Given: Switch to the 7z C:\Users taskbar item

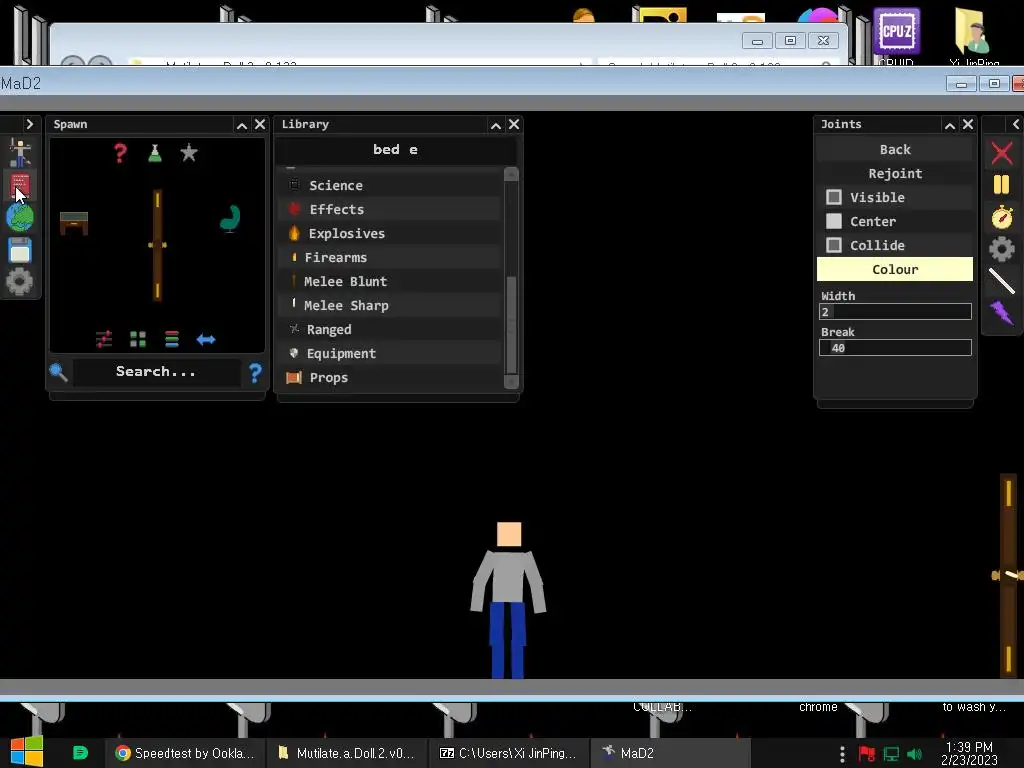Looking at the screenshot, I should click(x=508, y=753).
